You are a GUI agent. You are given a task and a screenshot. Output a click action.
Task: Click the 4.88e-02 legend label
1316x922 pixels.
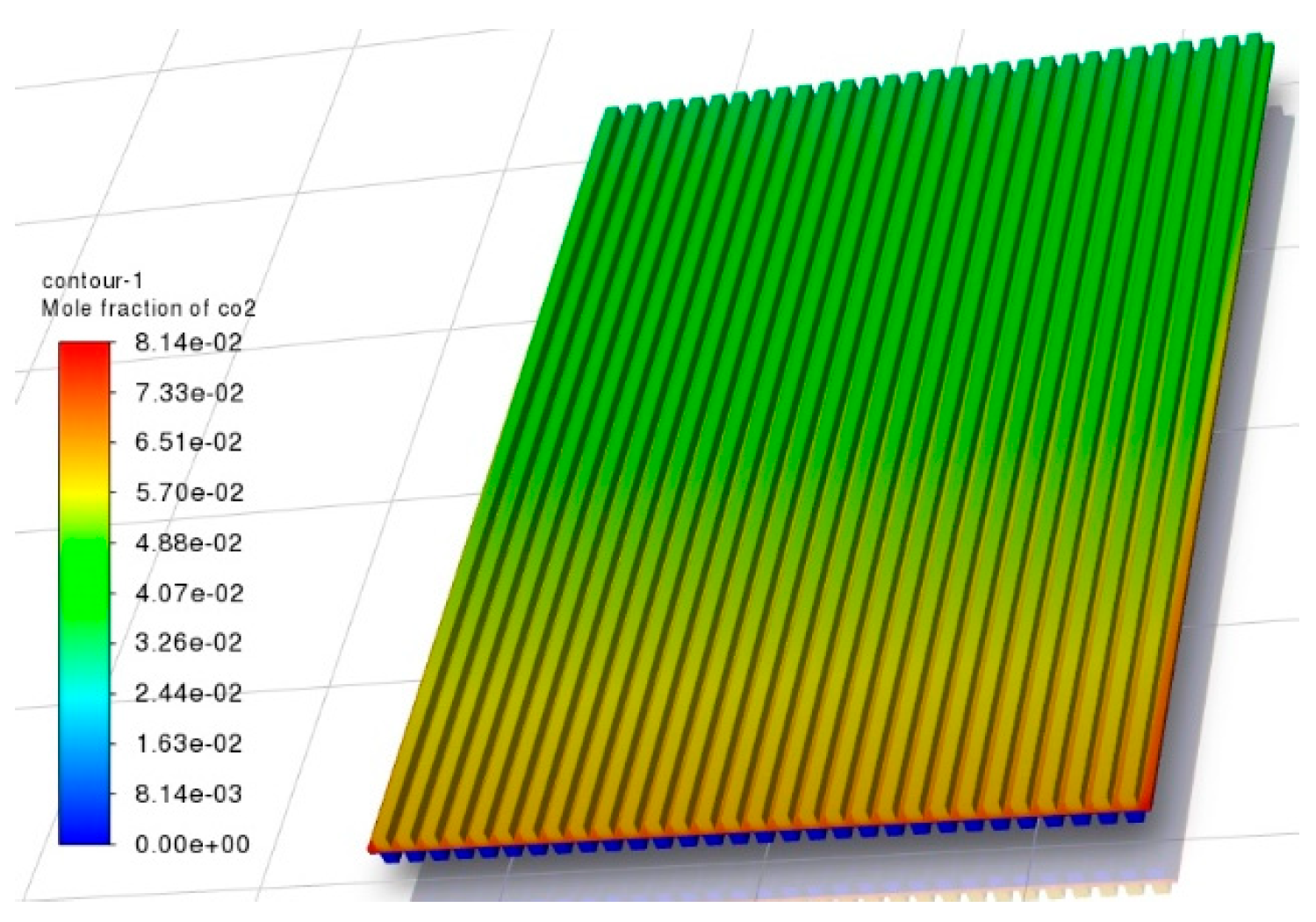(188, 543)
